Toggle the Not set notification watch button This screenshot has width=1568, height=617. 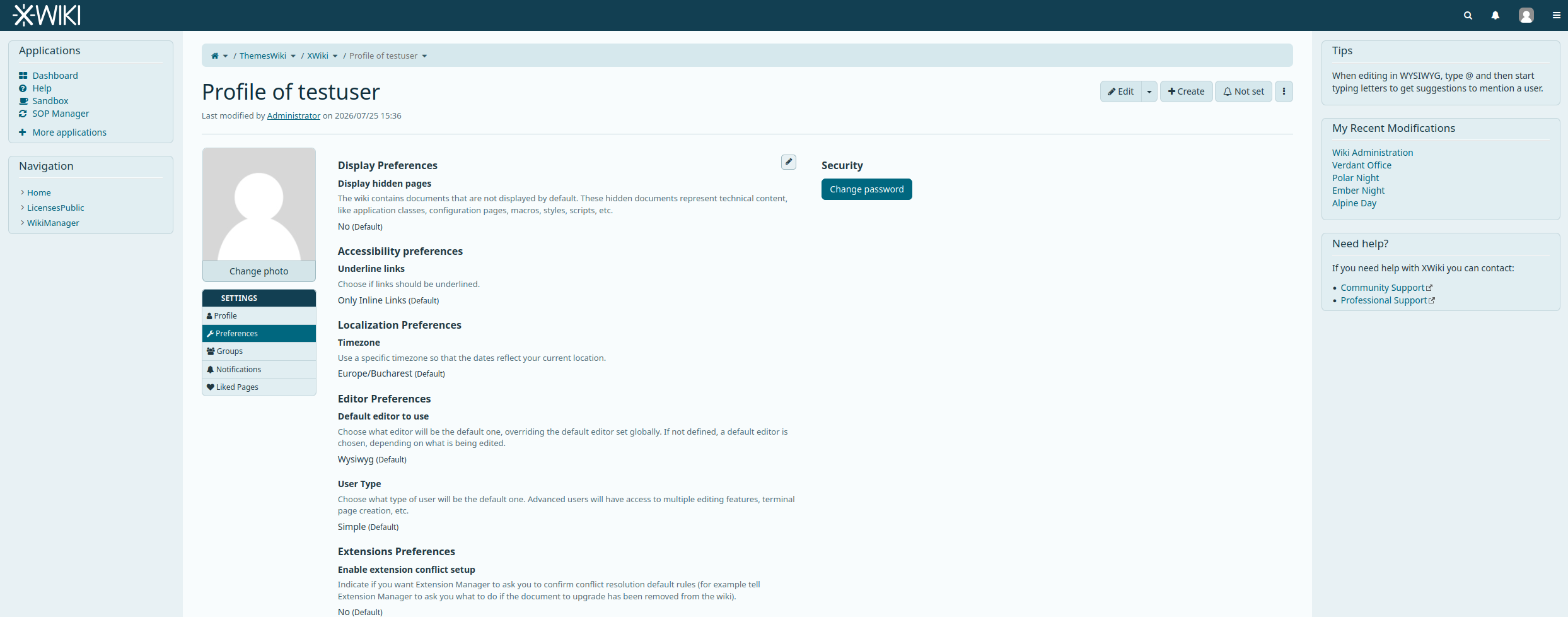click(x=1243, y=91)
